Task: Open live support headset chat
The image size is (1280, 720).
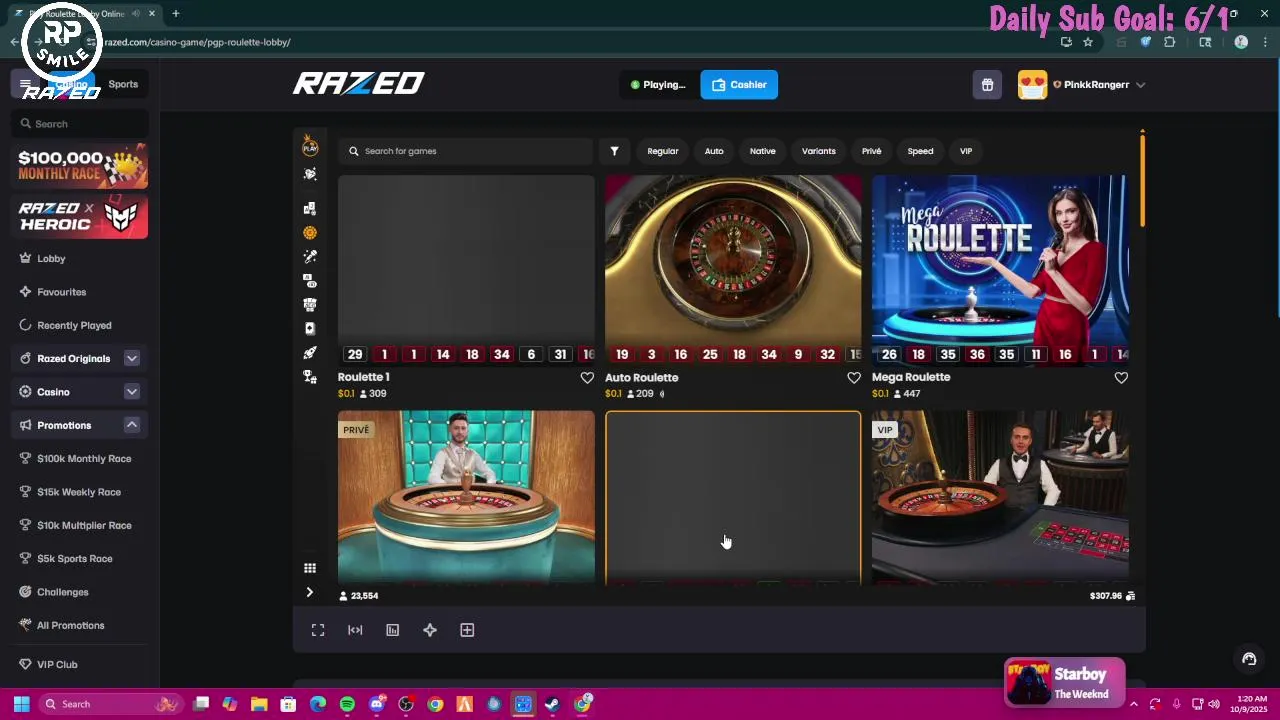Action: pyautogui.click(x=1249, y=659)
